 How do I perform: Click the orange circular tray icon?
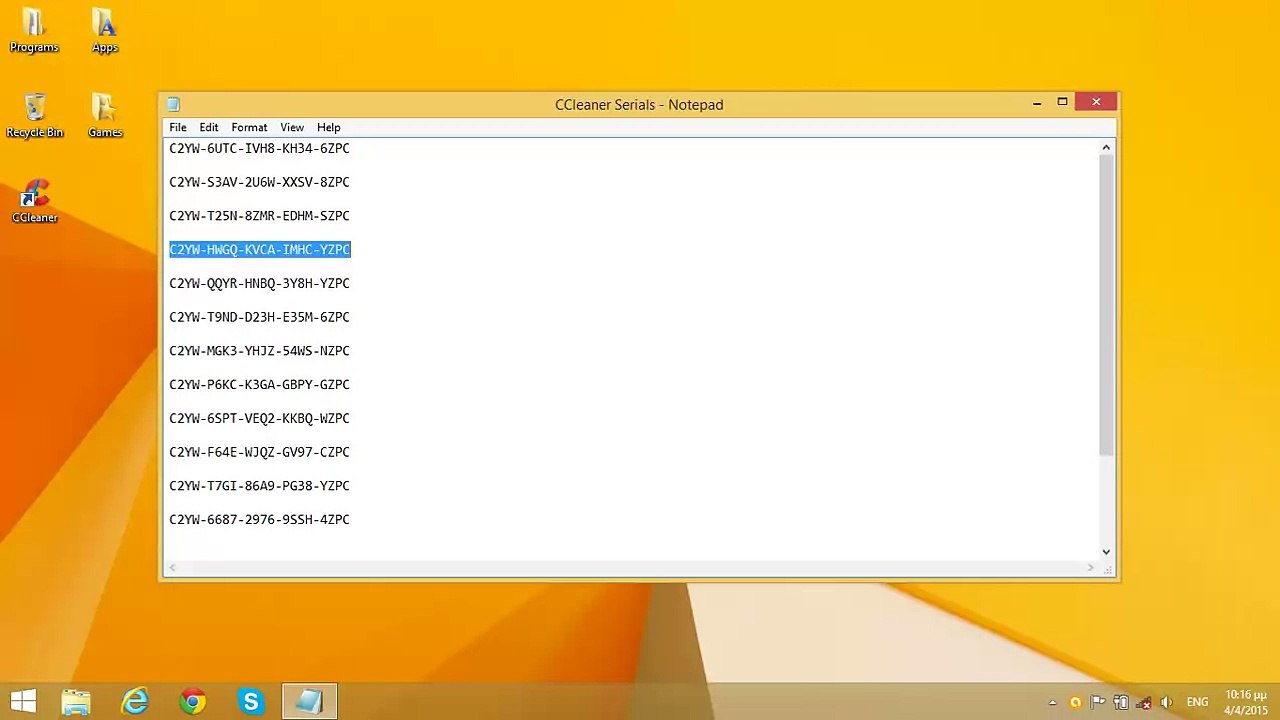[1075, 702]
